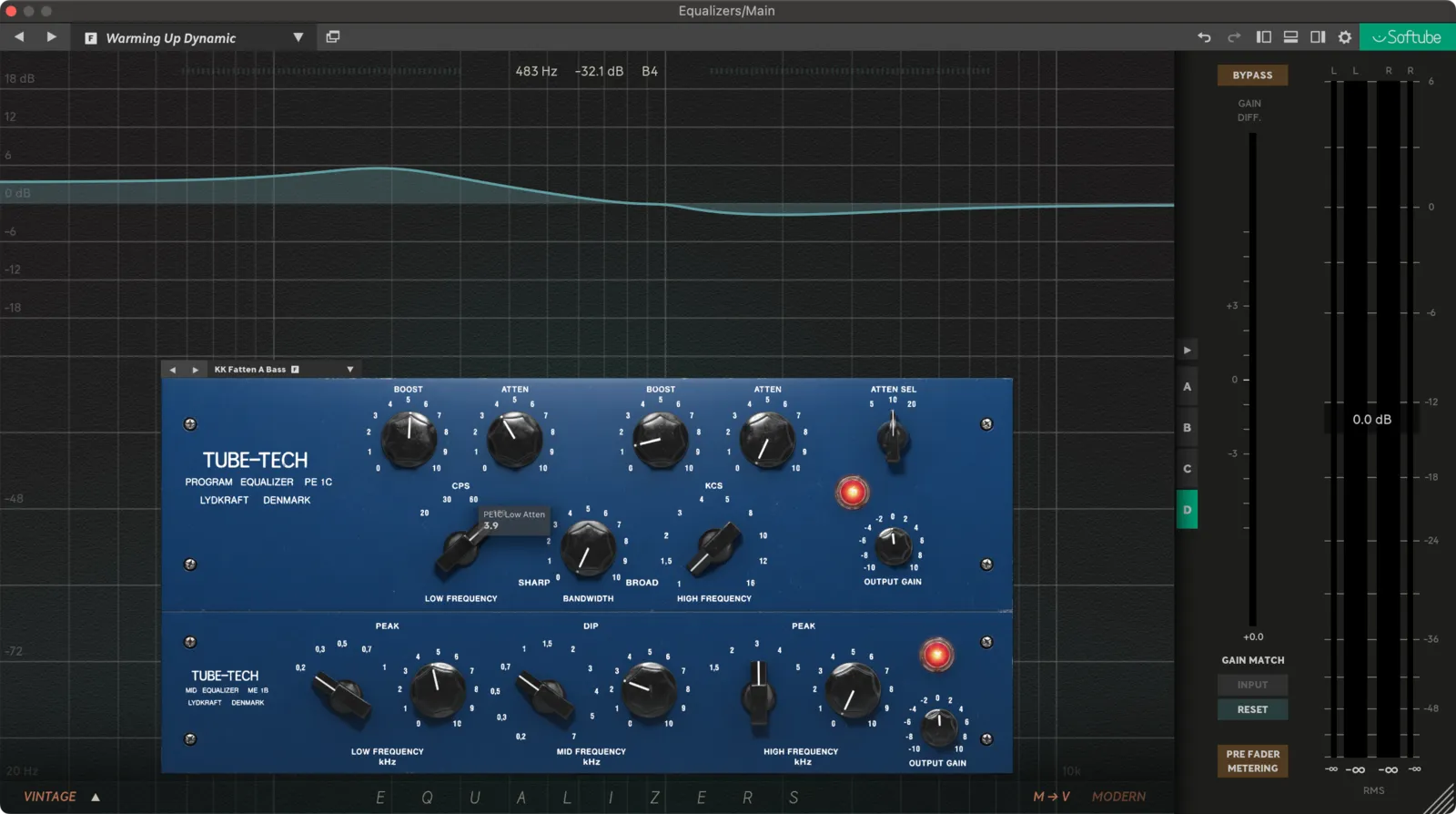
Task: Click the CPS low frequency selector switch
Action: pos(461,549)
